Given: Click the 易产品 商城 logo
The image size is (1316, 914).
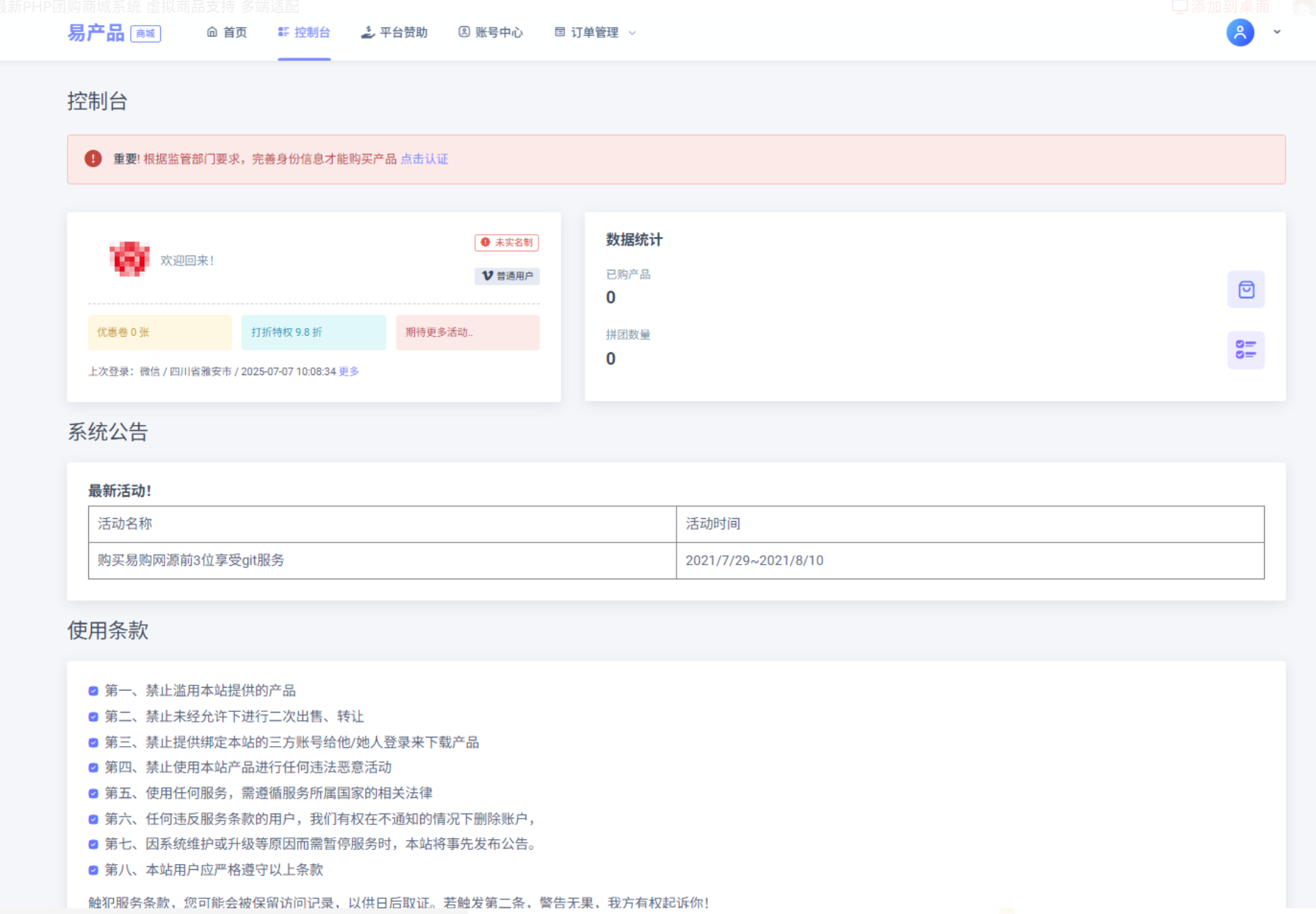Looking at the screenshot, I should [x=113, y=31].
